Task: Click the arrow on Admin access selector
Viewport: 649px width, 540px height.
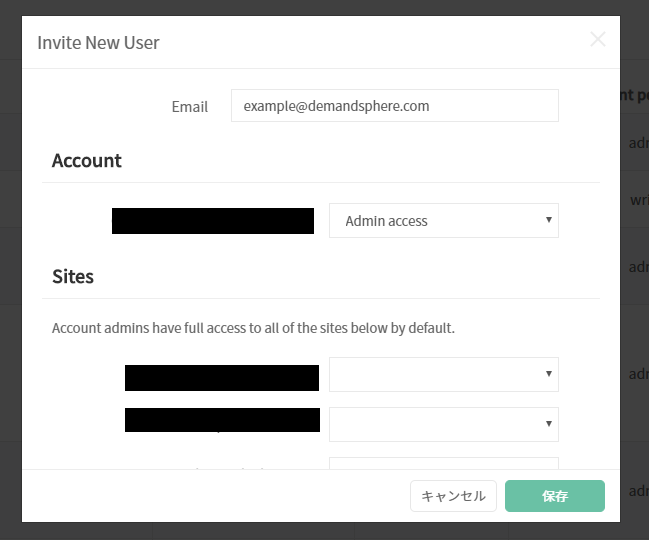Action: pos(549,220)
